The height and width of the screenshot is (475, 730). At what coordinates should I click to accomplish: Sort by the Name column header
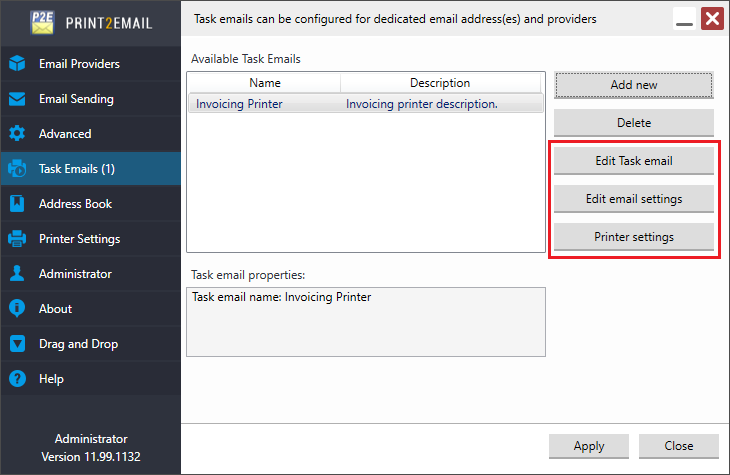[264, 83]
